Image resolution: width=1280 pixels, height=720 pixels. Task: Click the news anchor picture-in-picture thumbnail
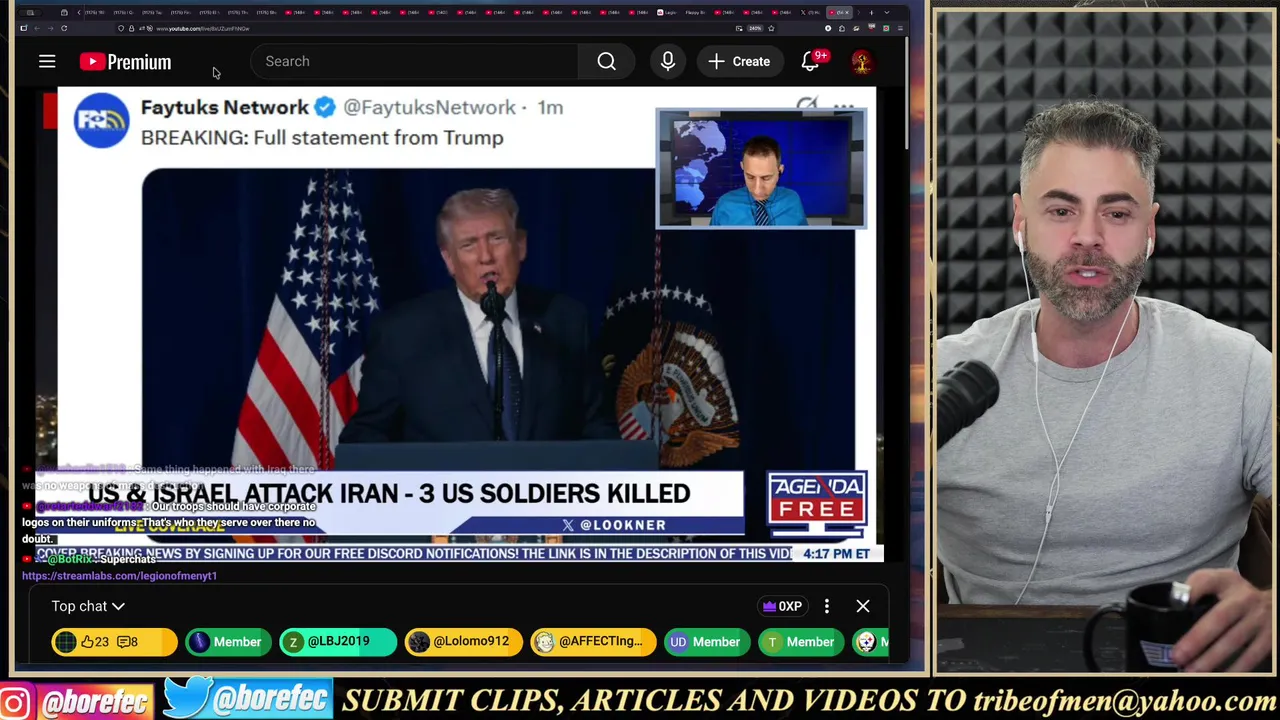[761, 169]
